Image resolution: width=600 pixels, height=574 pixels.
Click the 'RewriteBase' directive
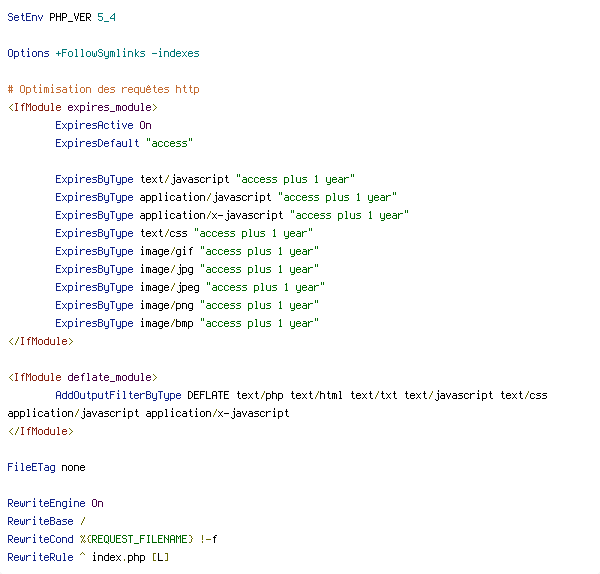point(40,521)
